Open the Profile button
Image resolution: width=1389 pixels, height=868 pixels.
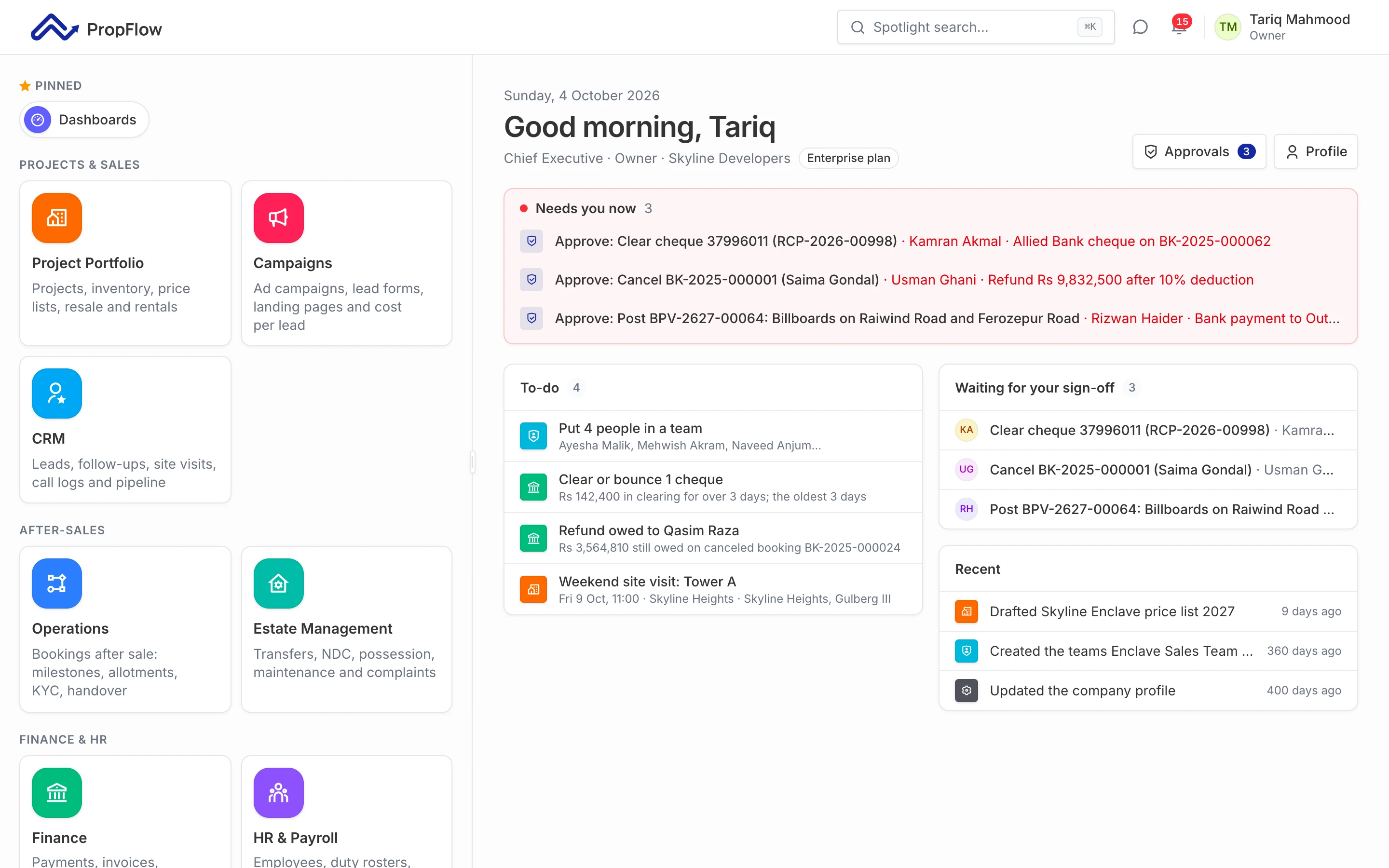click(x=1316, y=151)
